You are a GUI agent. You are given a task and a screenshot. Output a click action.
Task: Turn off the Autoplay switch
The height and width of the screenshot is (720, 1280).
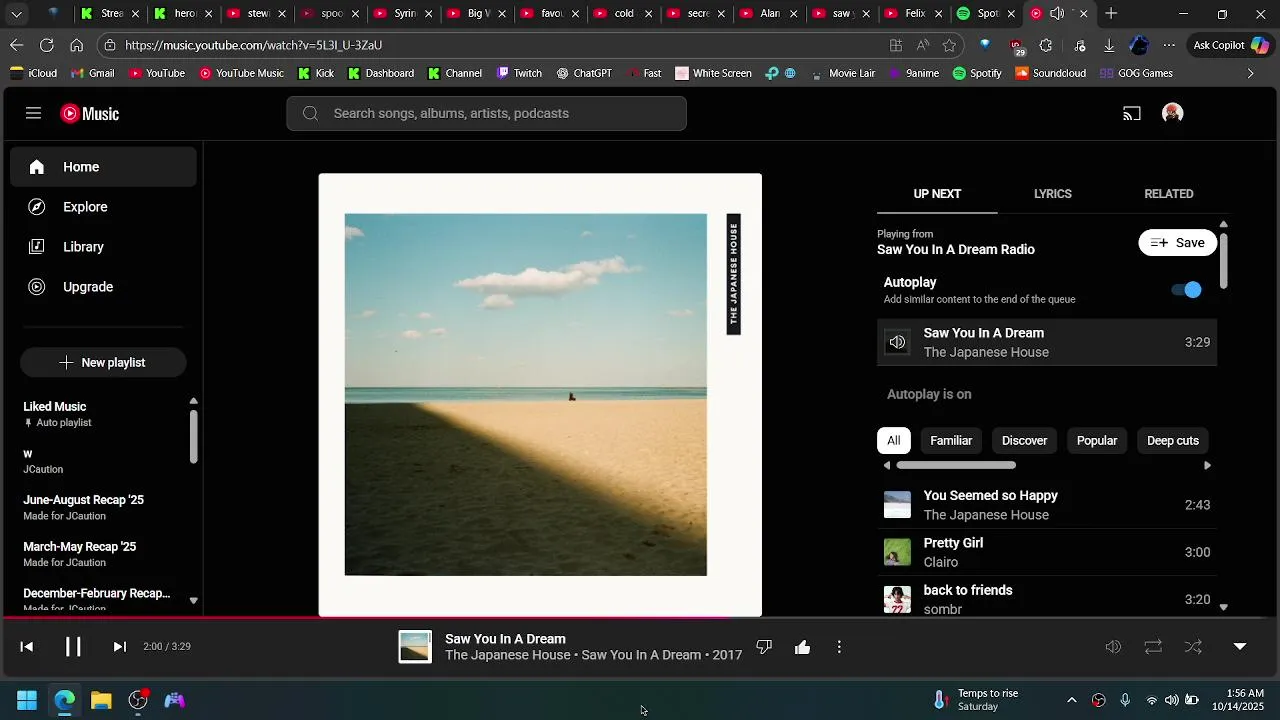tap(1187, 290)
